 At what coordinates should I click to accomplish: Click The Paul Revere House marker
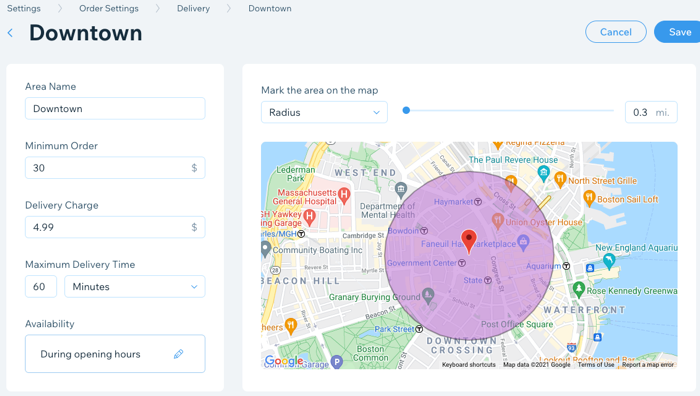pyautogui.click(x=543, y=173)
